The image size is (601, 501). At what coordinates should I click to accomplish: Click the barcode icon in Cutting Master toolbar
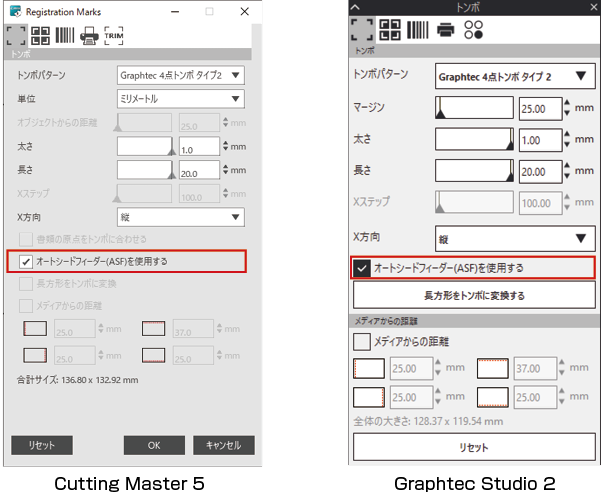(x=65, y=36)
